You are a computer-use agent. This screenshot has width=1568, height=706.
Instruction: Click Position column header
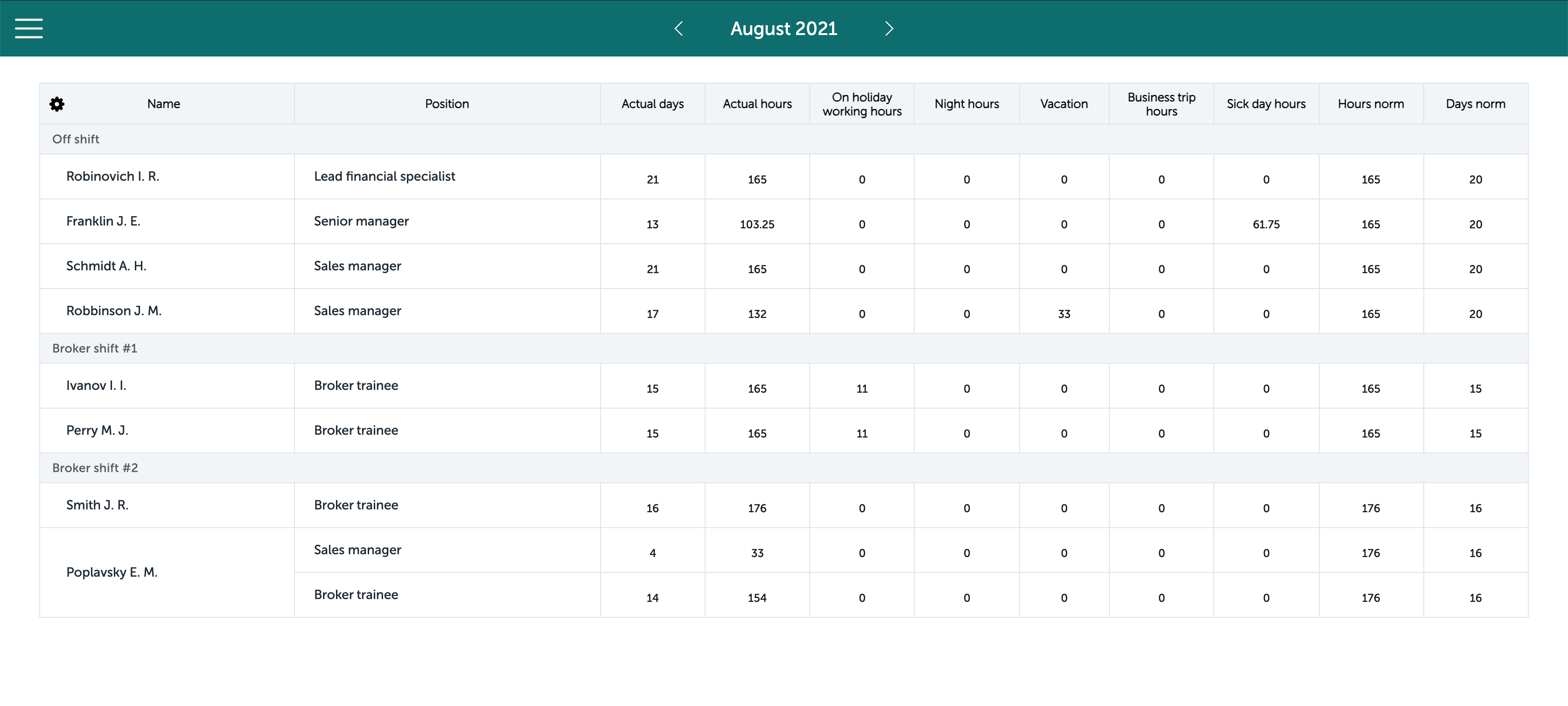point(447,104)
